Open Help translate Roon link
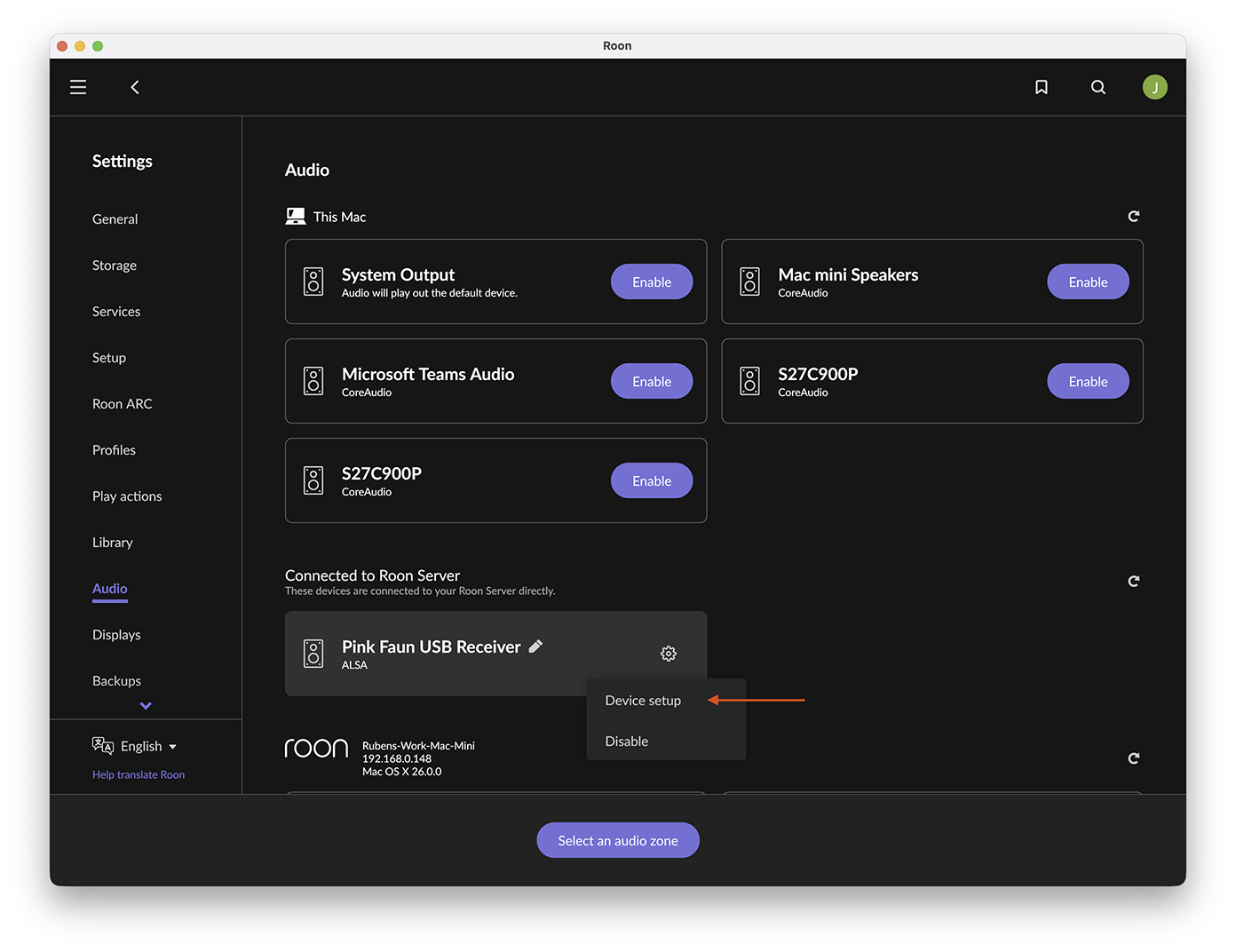The width and height of the screenshot is (1236, 952). (x=139, y=774)
